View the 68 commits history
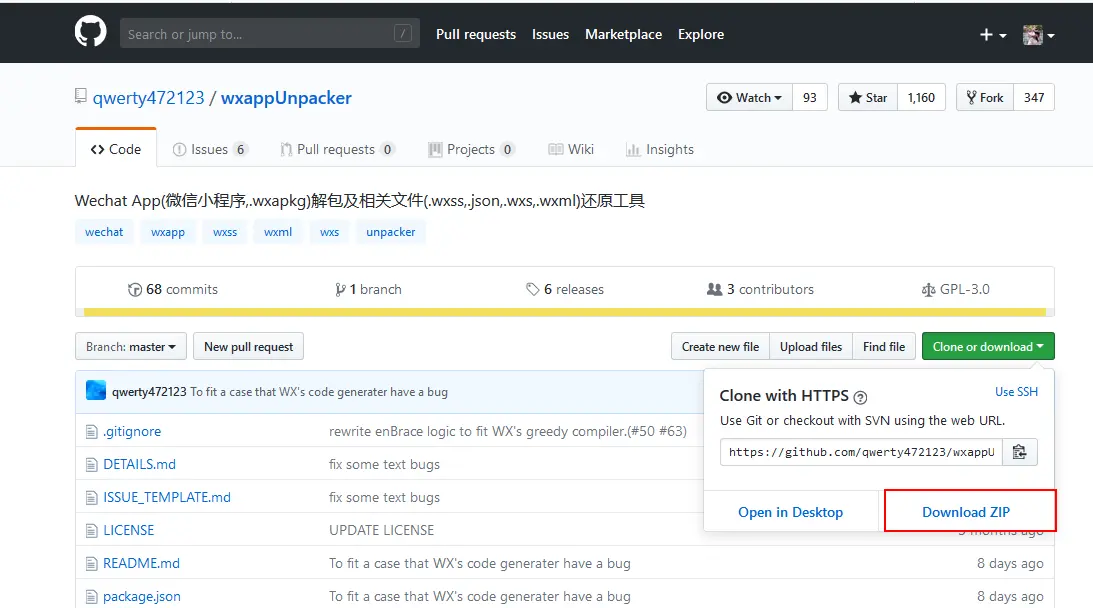1093x608 pixels. (173, 289)
